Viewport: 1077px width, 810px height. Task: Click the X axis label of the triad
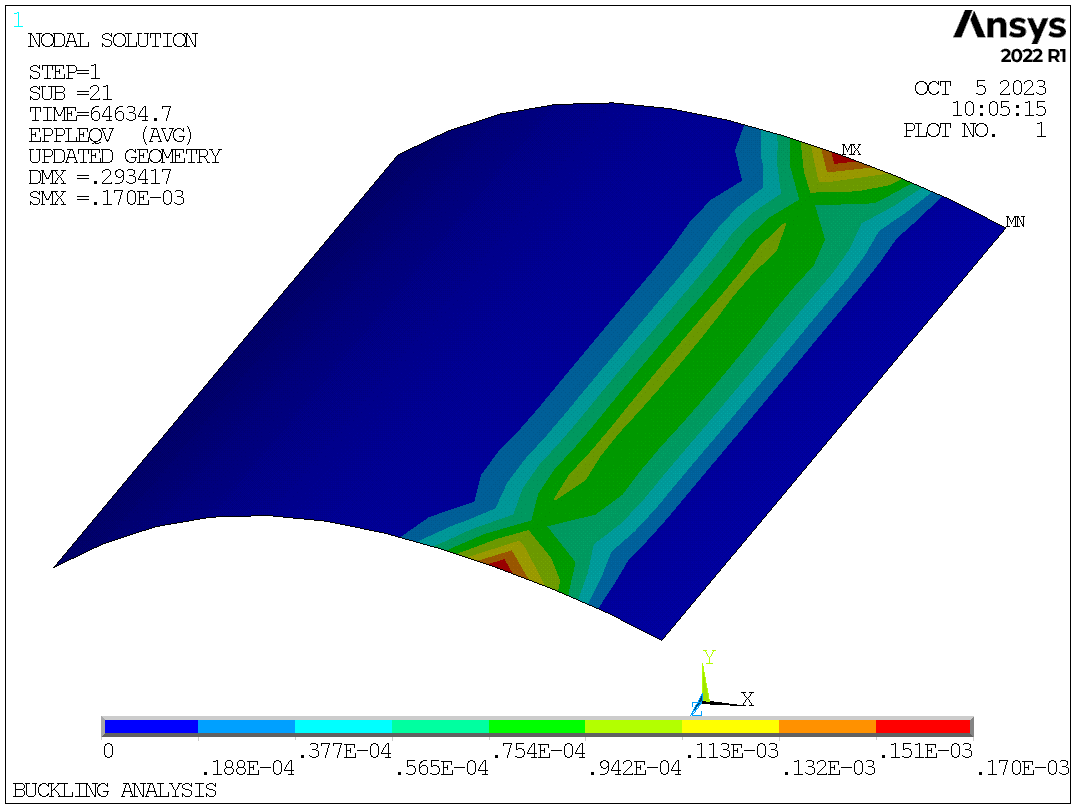746,699
